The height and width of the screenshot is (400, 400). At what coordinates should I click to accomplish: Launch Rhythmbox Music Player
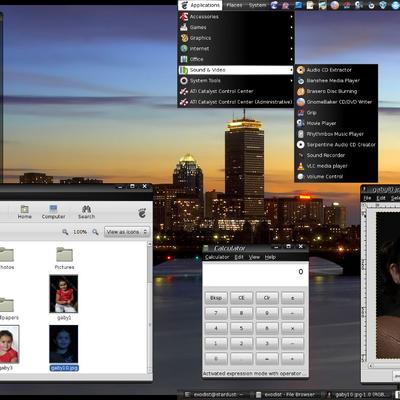(336, 134)
